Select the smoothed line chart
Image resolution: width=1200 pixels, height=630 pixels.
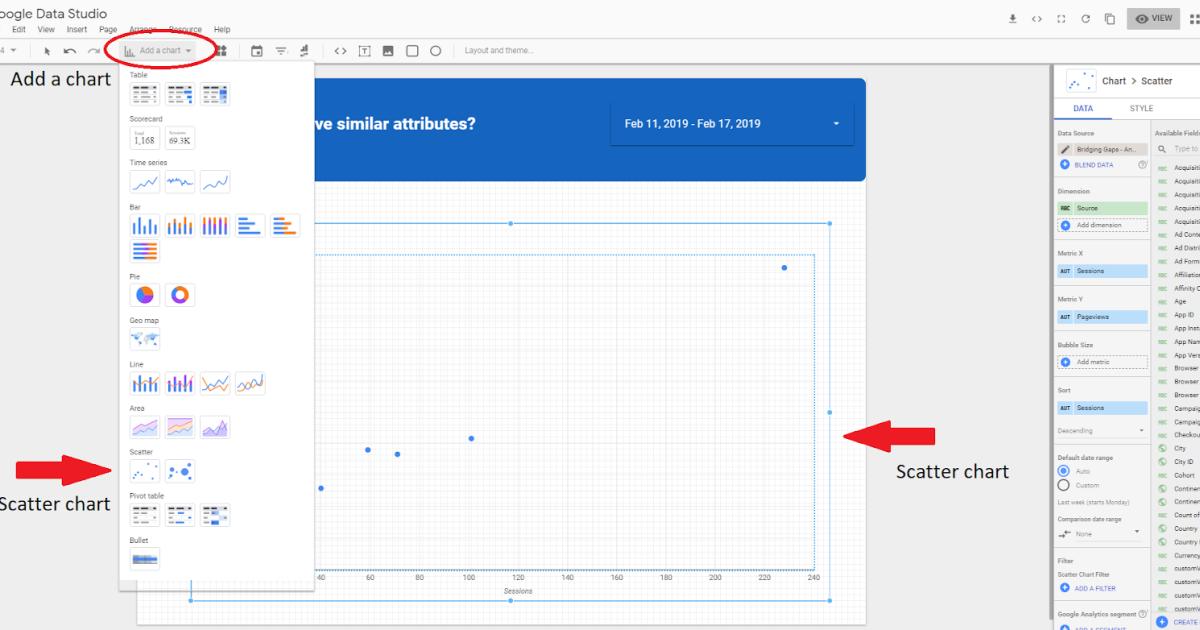point(250,383)
